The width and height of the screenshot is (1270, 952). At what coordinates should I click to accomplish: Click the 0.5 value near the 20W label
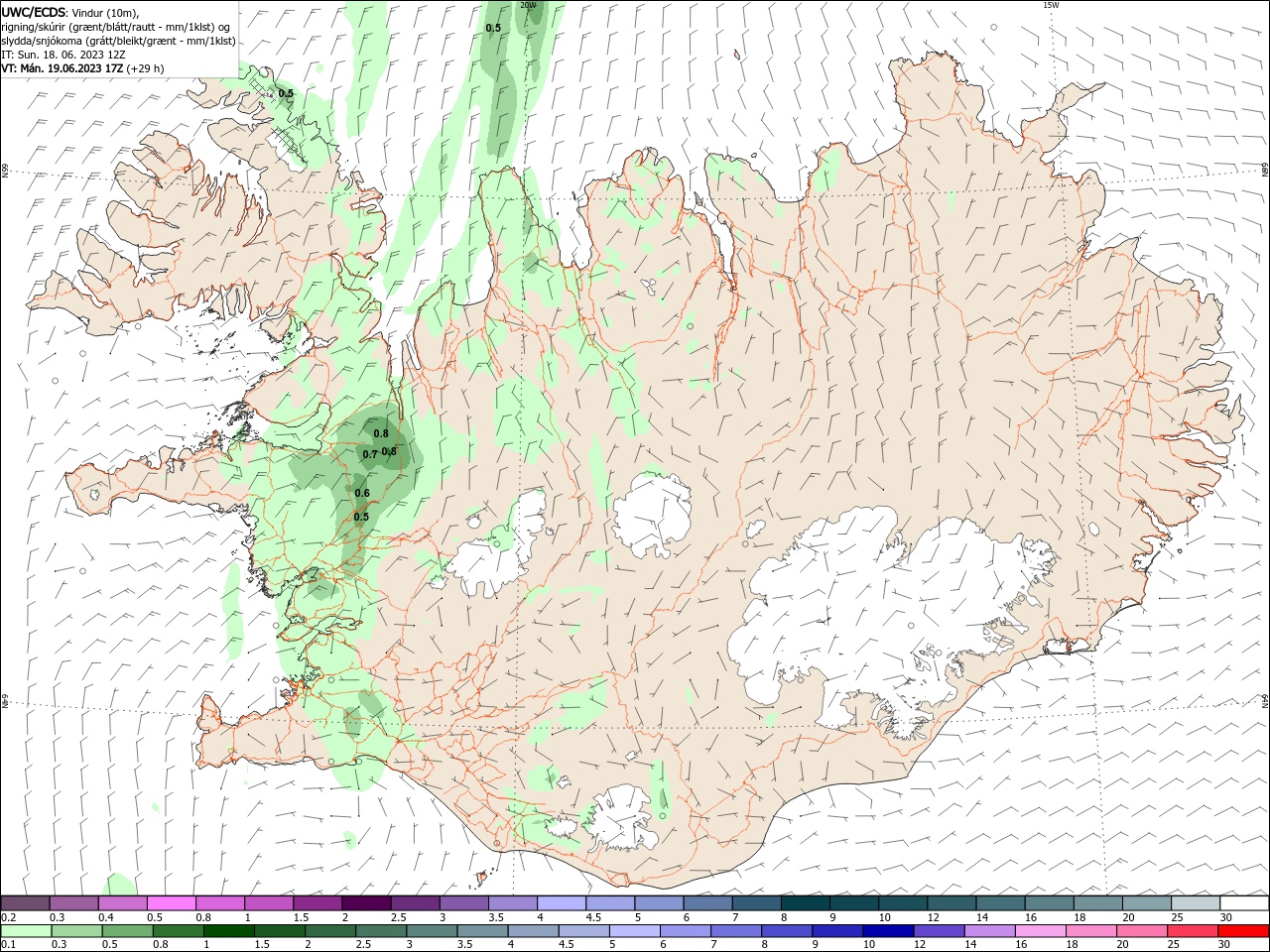(x=493, y=28)
